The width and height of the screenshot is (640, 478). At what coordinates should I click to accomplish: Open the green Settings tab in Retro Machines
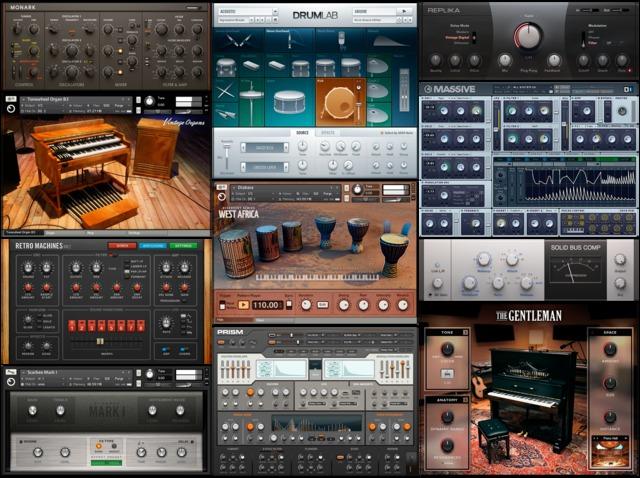(x=184, y=246)
